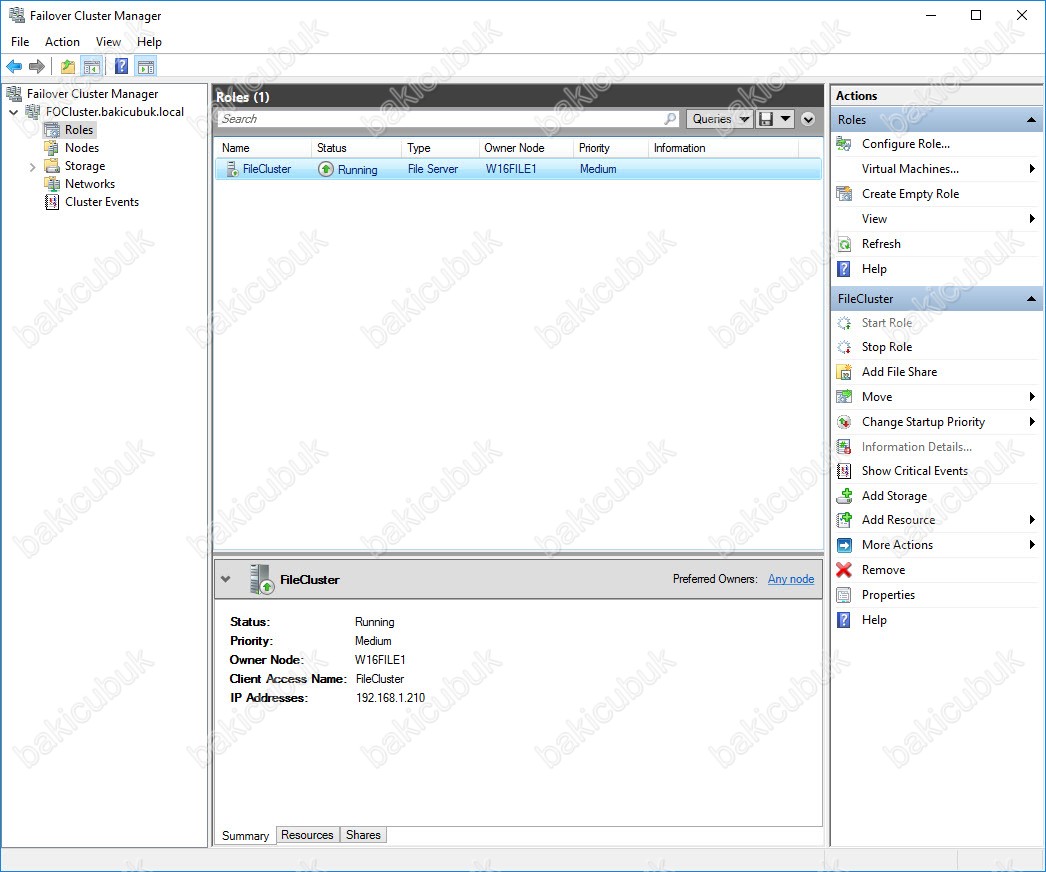The height and width of the screenshot is (872, 1046).
Task: Select Networks in the console tree
Action: [x=89, y=183]
